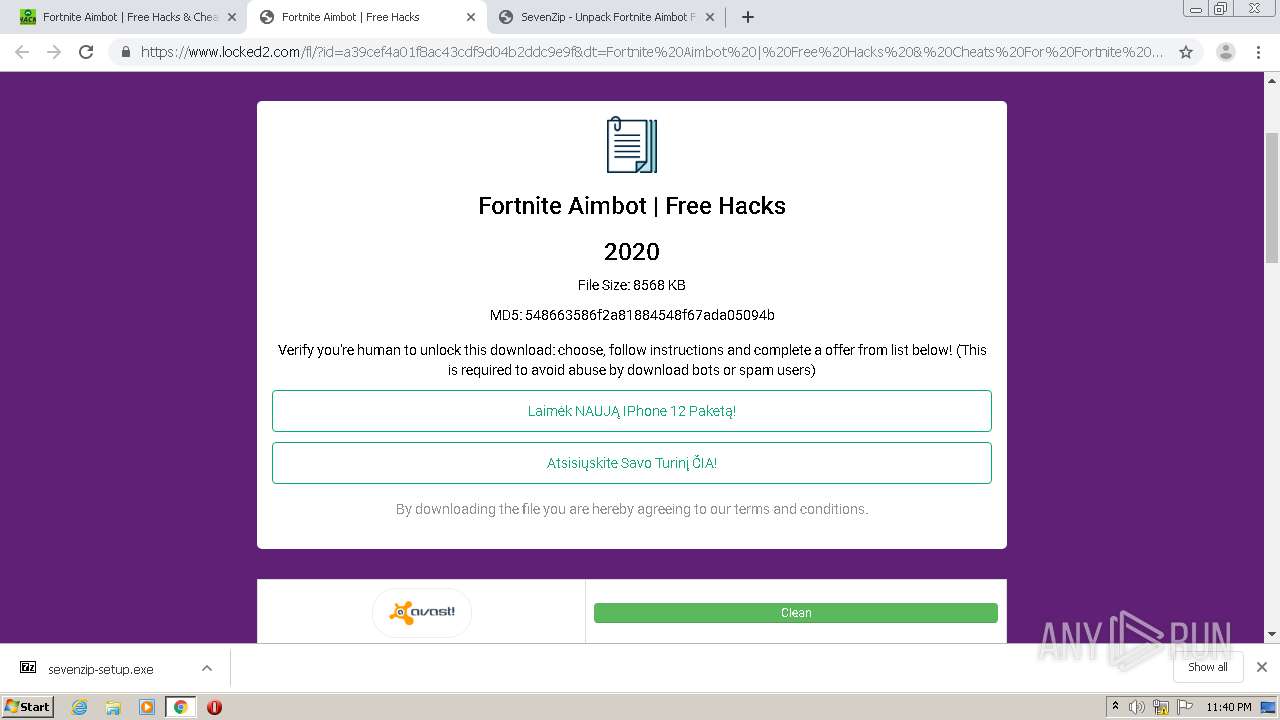Open the volume speaker tray icon
This screenshot has width=1280, height=720.
click(x=1137, y=707)
